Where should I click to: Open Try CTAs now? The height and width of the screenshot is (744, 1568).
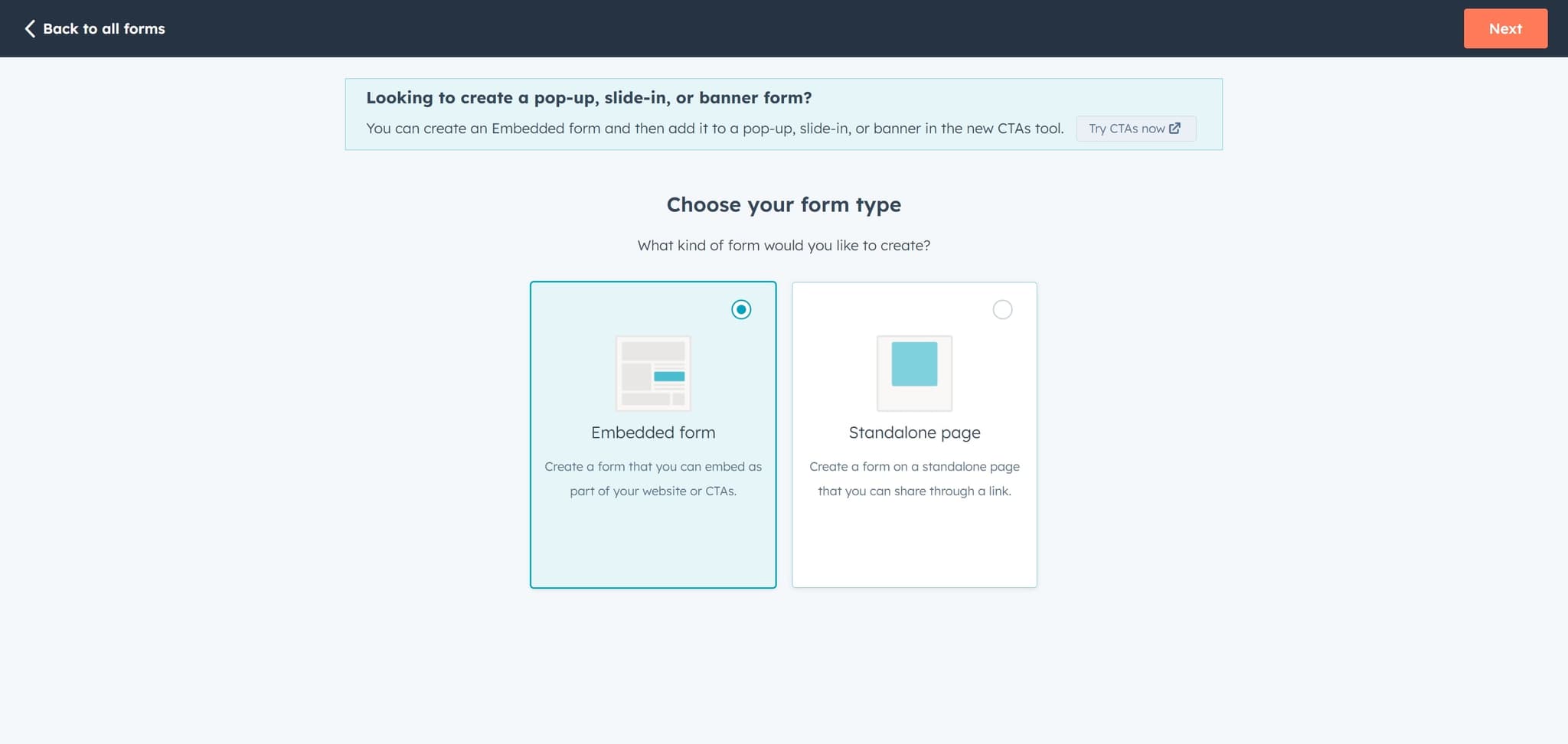1135,129
